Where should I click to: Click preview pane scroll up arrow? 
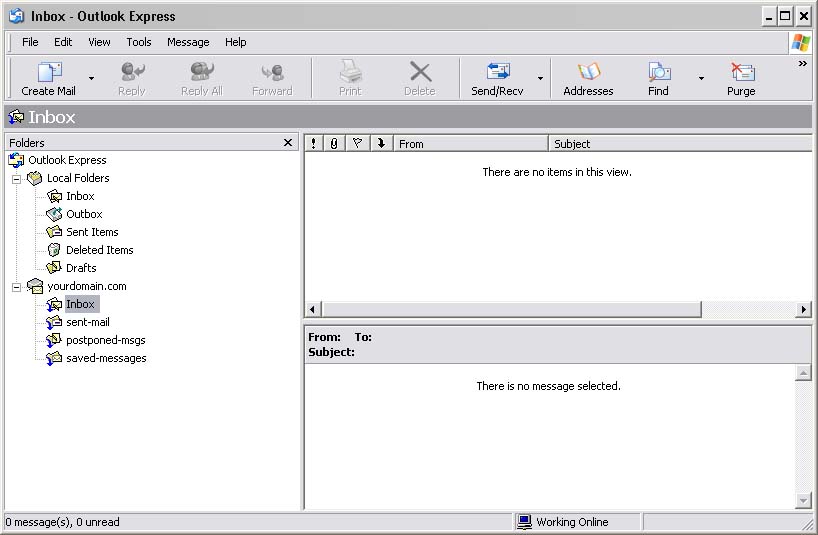pyautogui.click(x=803, y=373)
